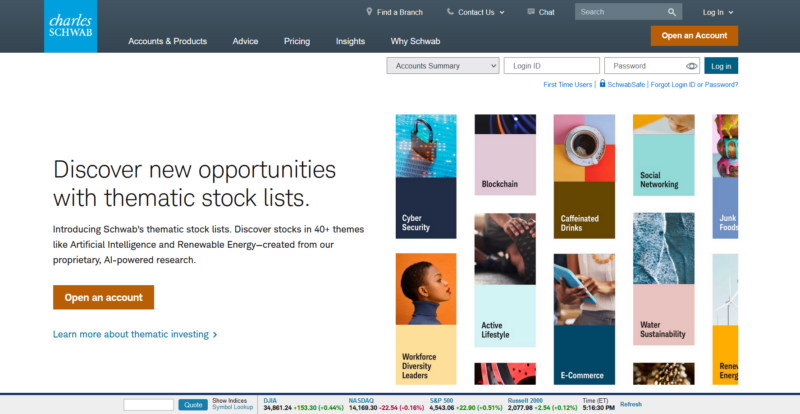Viewport: 800px width, 414px height.
Task: Click the SchwabSafe padlock icon
Action: [x=603, y=83]
